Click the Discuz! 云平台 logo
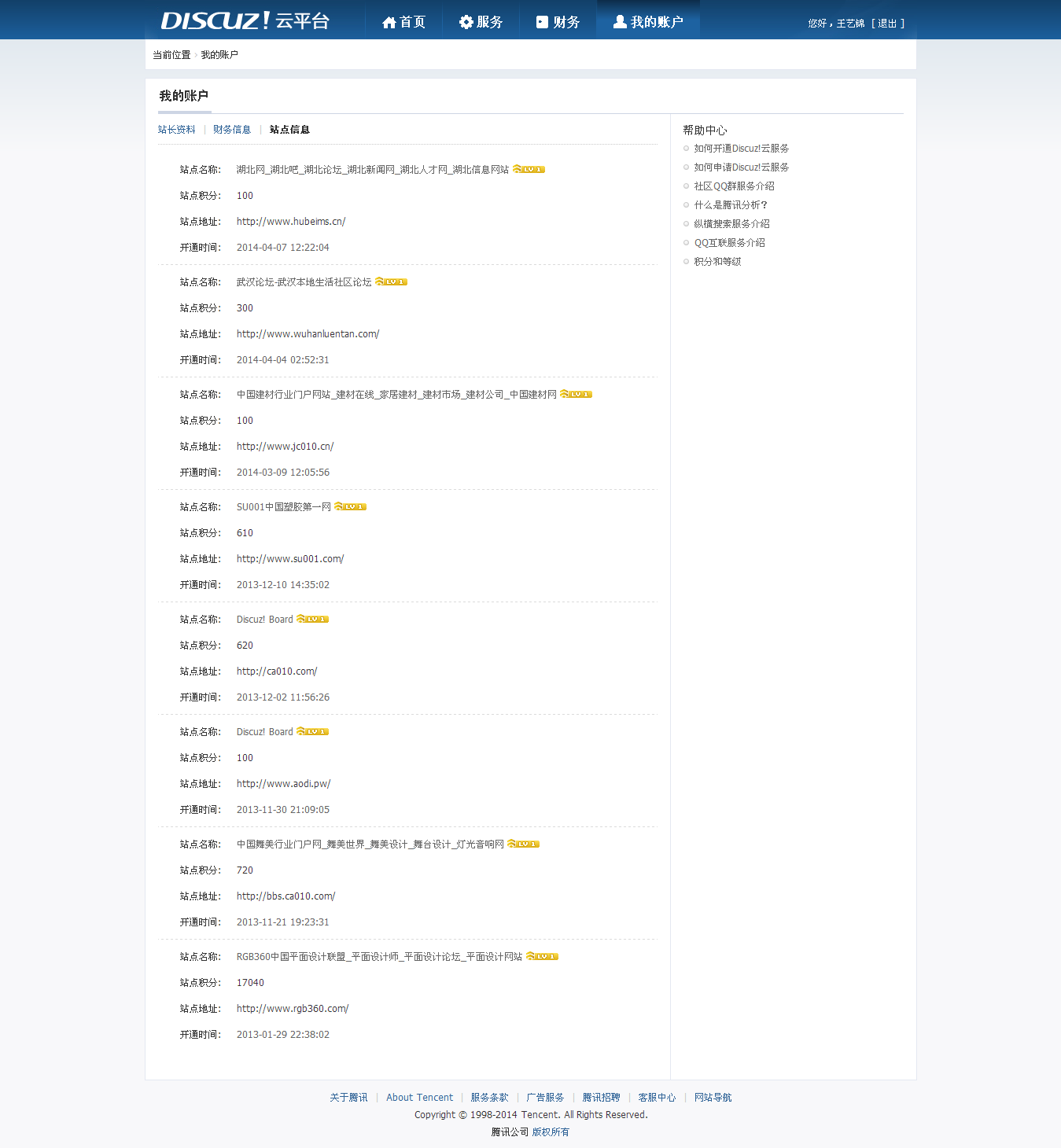Image resolution: width=1061 pixels, height=1148 pixels. coord(244,20)
